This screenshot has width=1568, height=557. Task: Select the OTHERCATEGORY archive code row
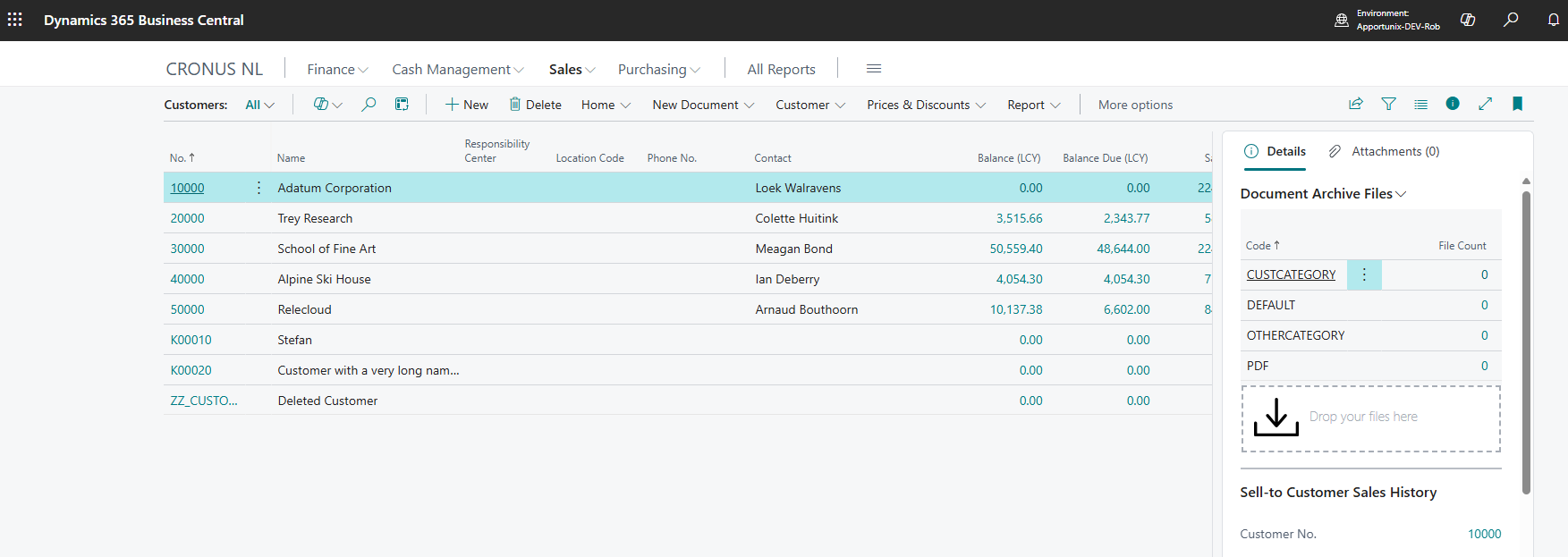tap(1370, 335)
